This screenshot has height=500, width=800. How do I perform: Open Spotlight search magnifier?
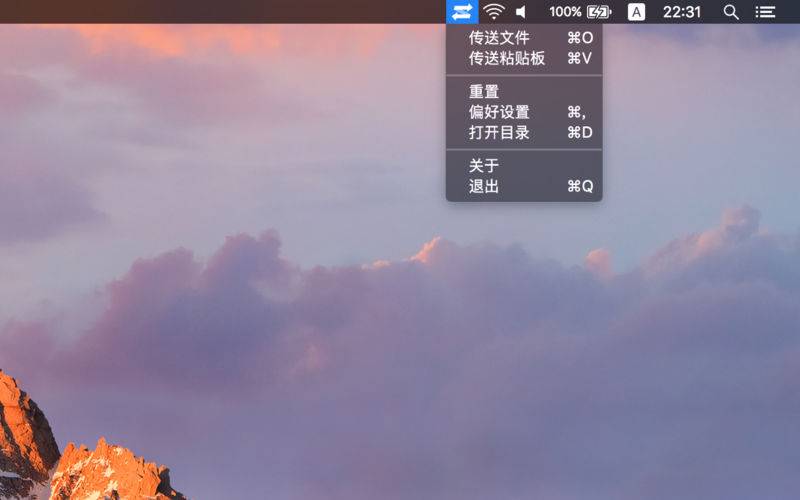coord(731,12)
